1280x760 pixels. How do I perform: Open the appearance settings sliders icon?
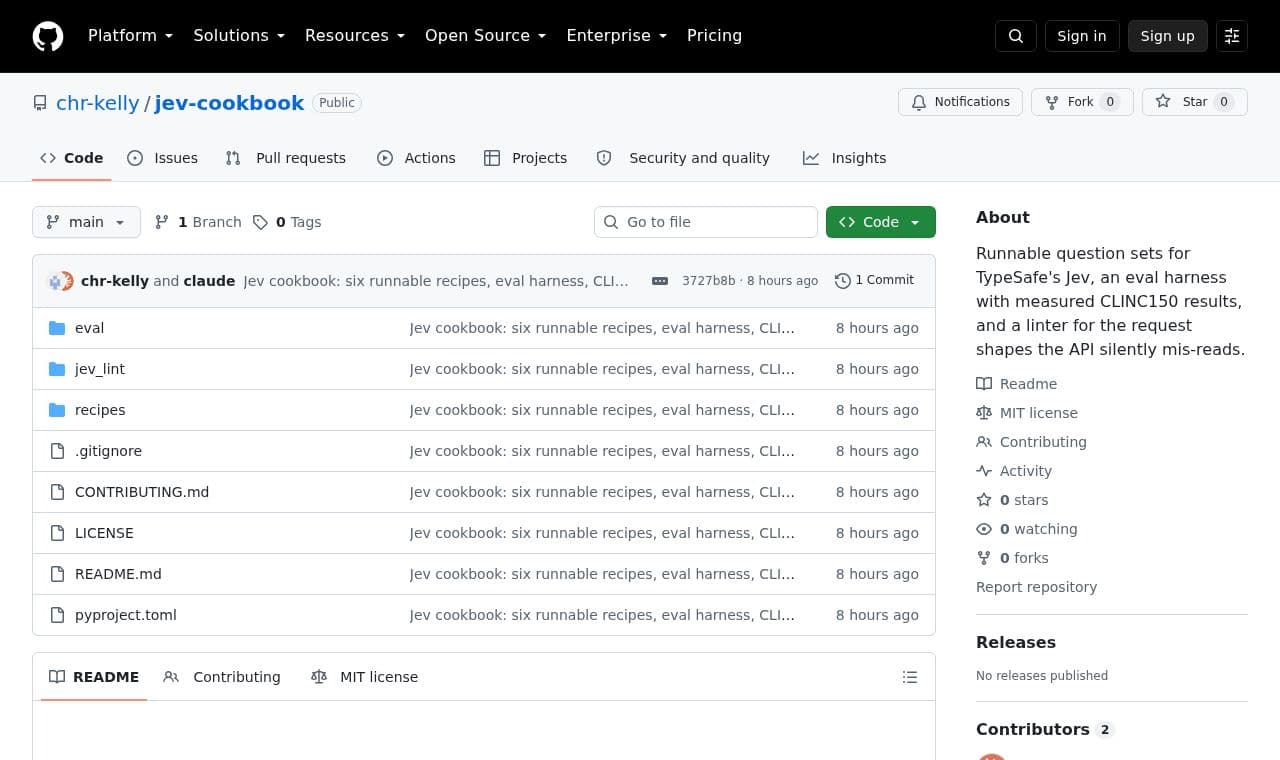(x=1232, y=36)
